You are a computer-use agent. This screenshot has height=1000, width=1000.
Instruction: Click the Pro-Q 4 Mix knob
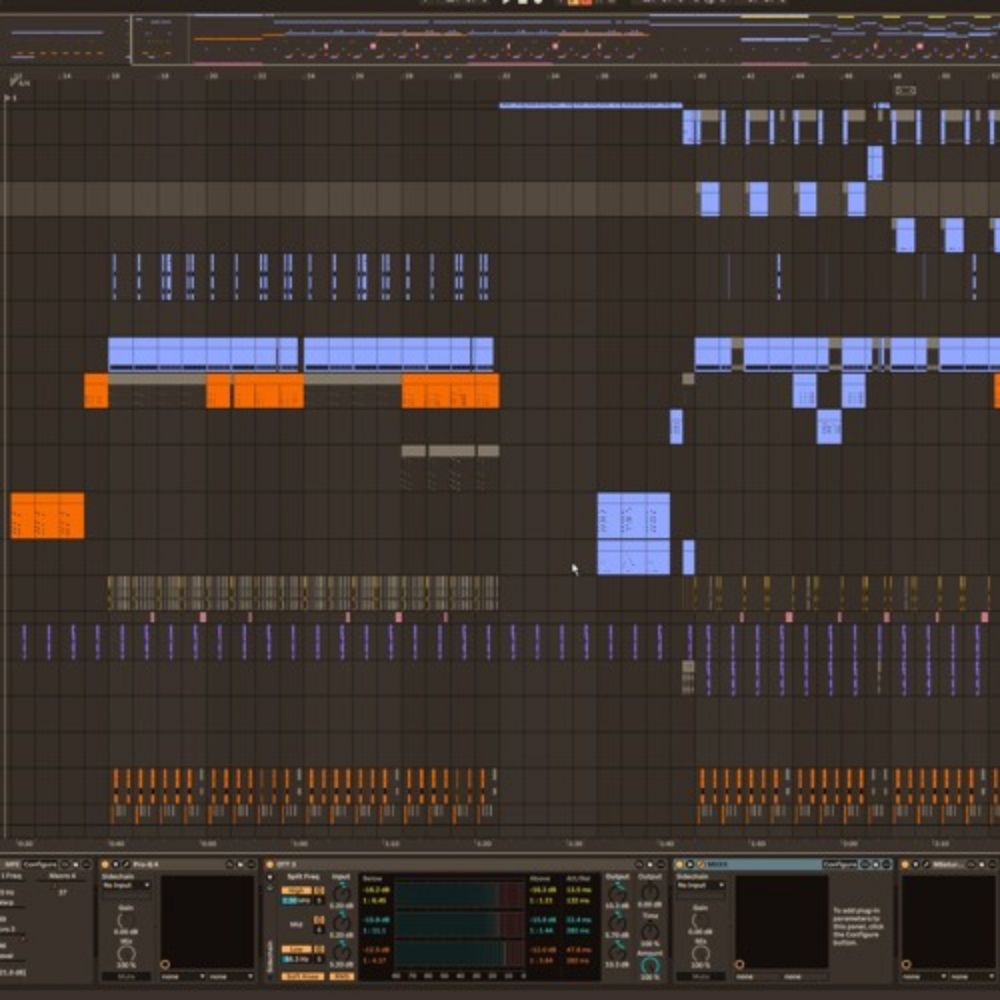[126, 954]
